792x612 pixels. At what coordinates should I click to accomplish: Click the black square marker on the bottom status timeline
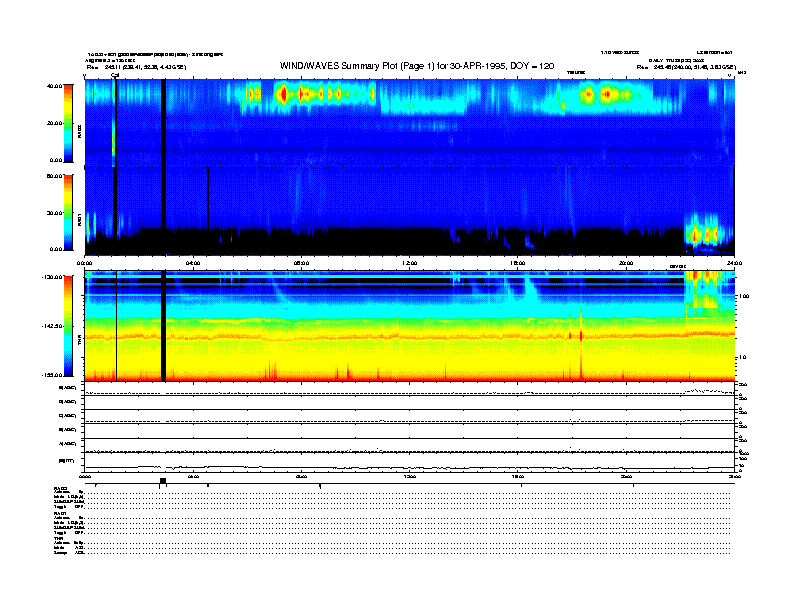point(163,480)
